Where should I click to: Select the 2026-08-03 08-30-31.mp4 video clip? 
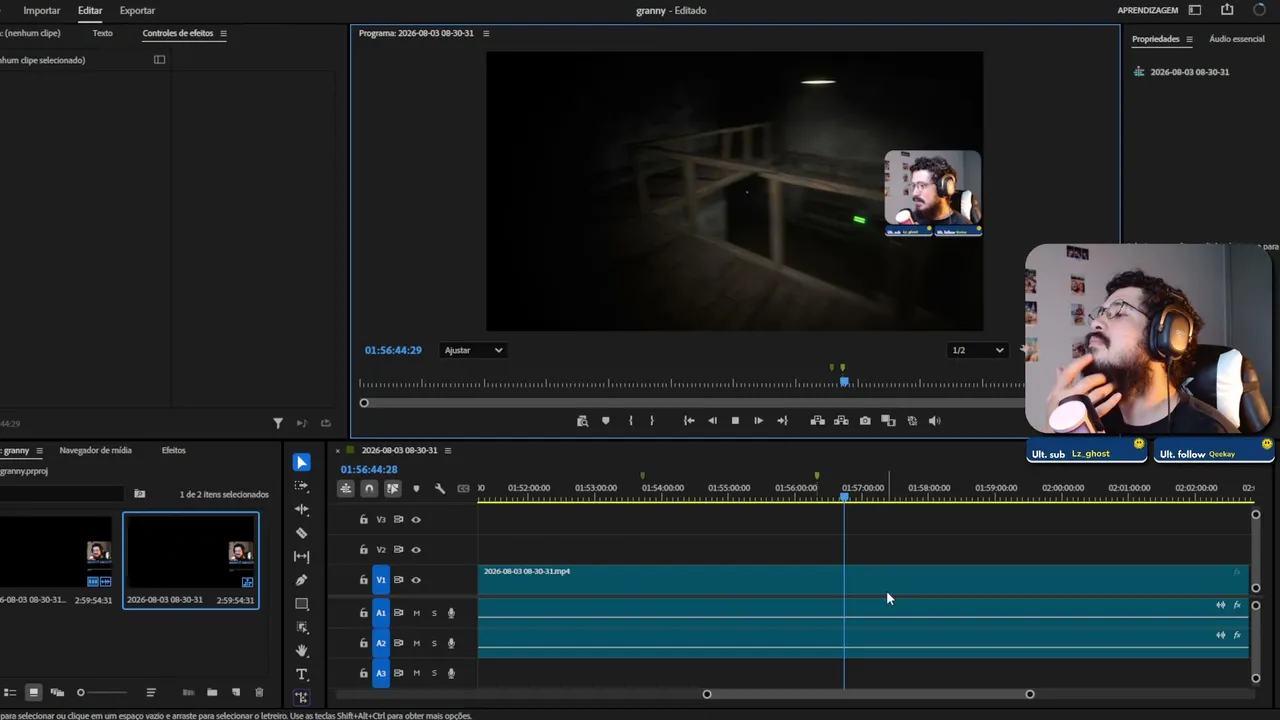[864, 580]
